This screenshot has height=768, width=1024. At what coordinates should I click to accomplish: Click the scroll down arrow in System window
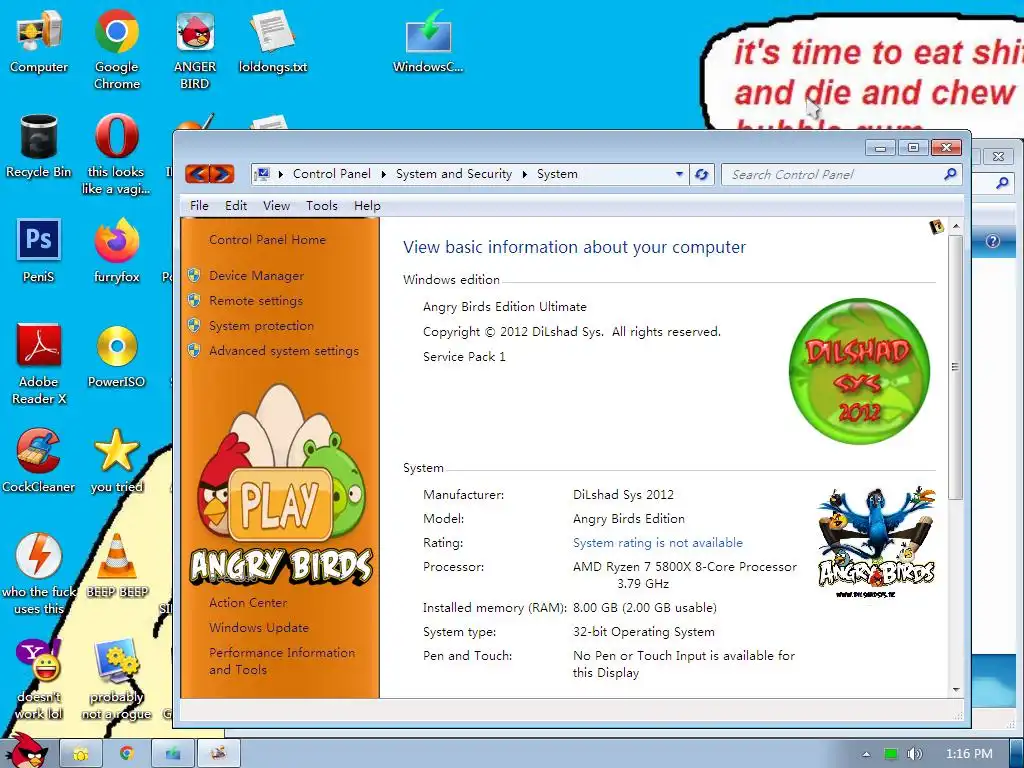(x=956, y=690)
